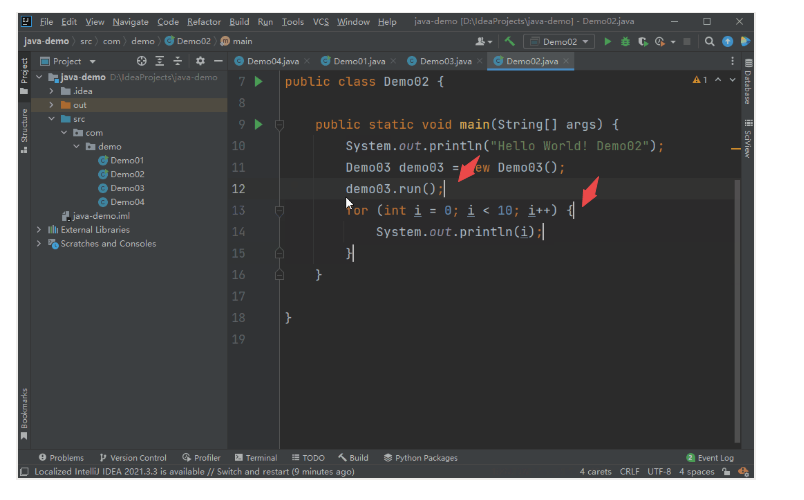Screen dimensions: 804x500
Task: Hide the Project panel with minus icon
Action: 218,61
